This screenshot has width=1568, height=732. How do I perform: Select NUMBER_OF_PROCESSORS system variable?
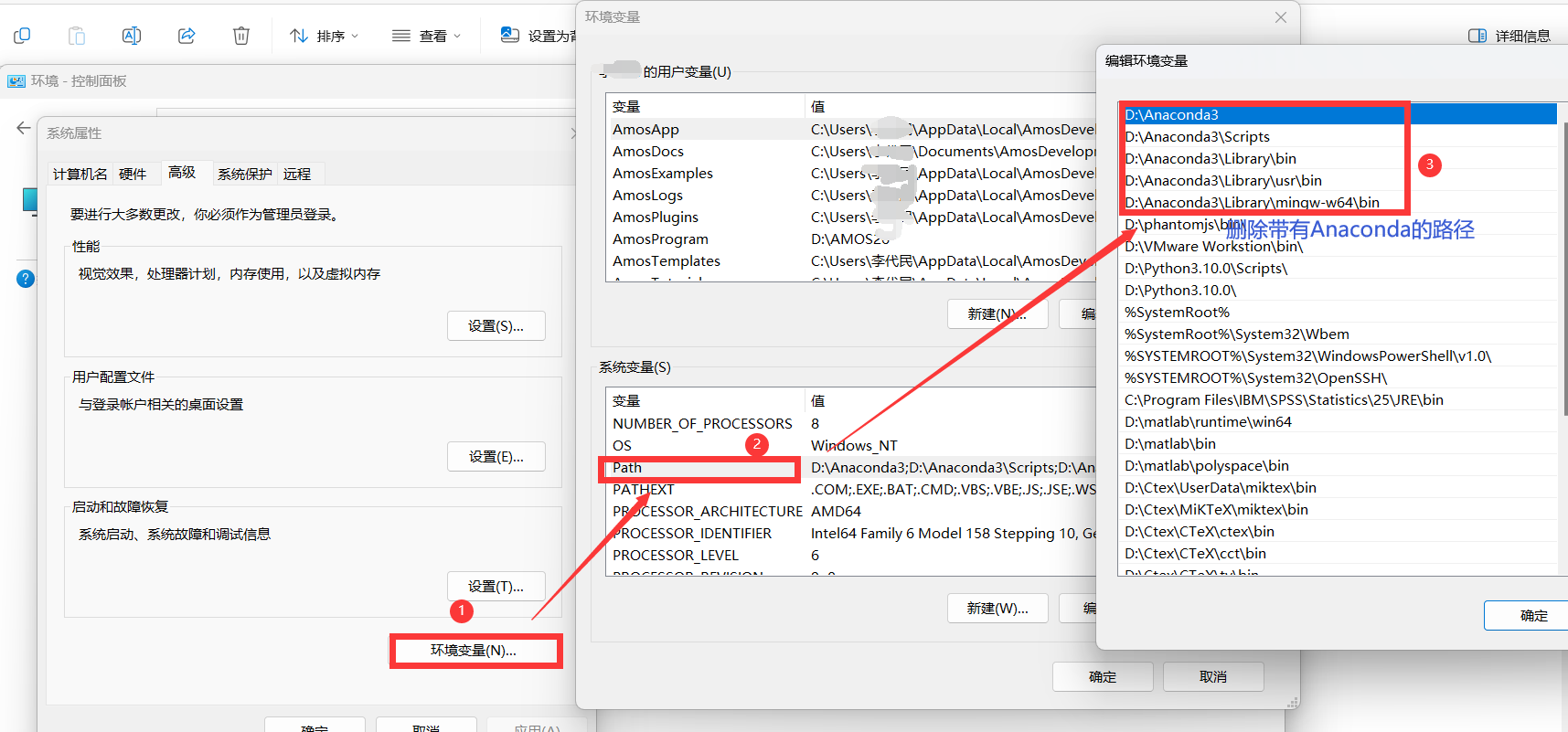point(851,424)
